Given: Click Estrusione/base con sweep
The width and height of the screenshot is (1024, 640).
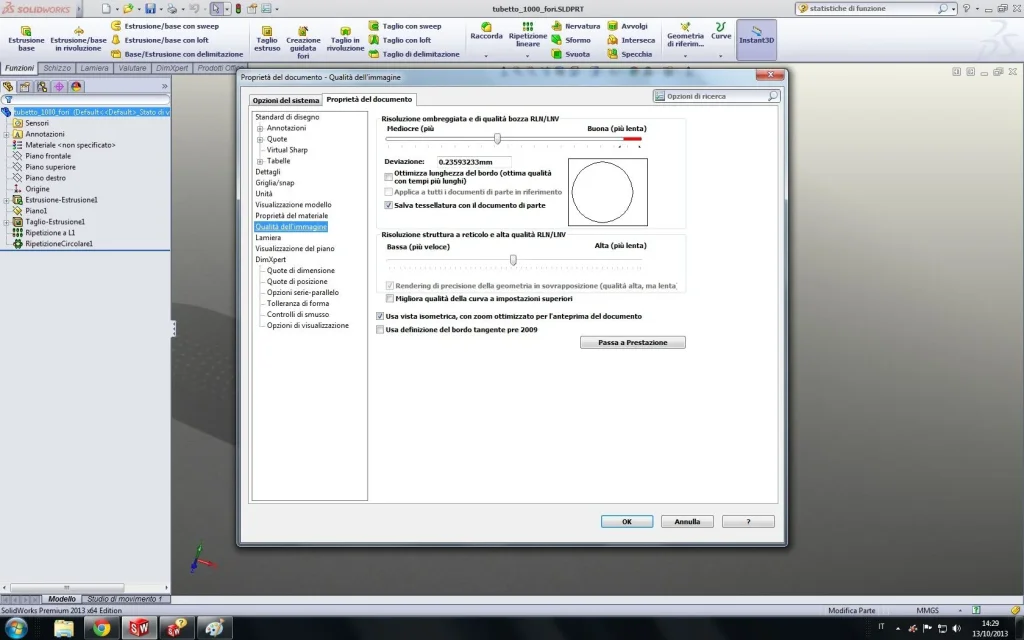Looking at the screenshot, I should 165,26.
